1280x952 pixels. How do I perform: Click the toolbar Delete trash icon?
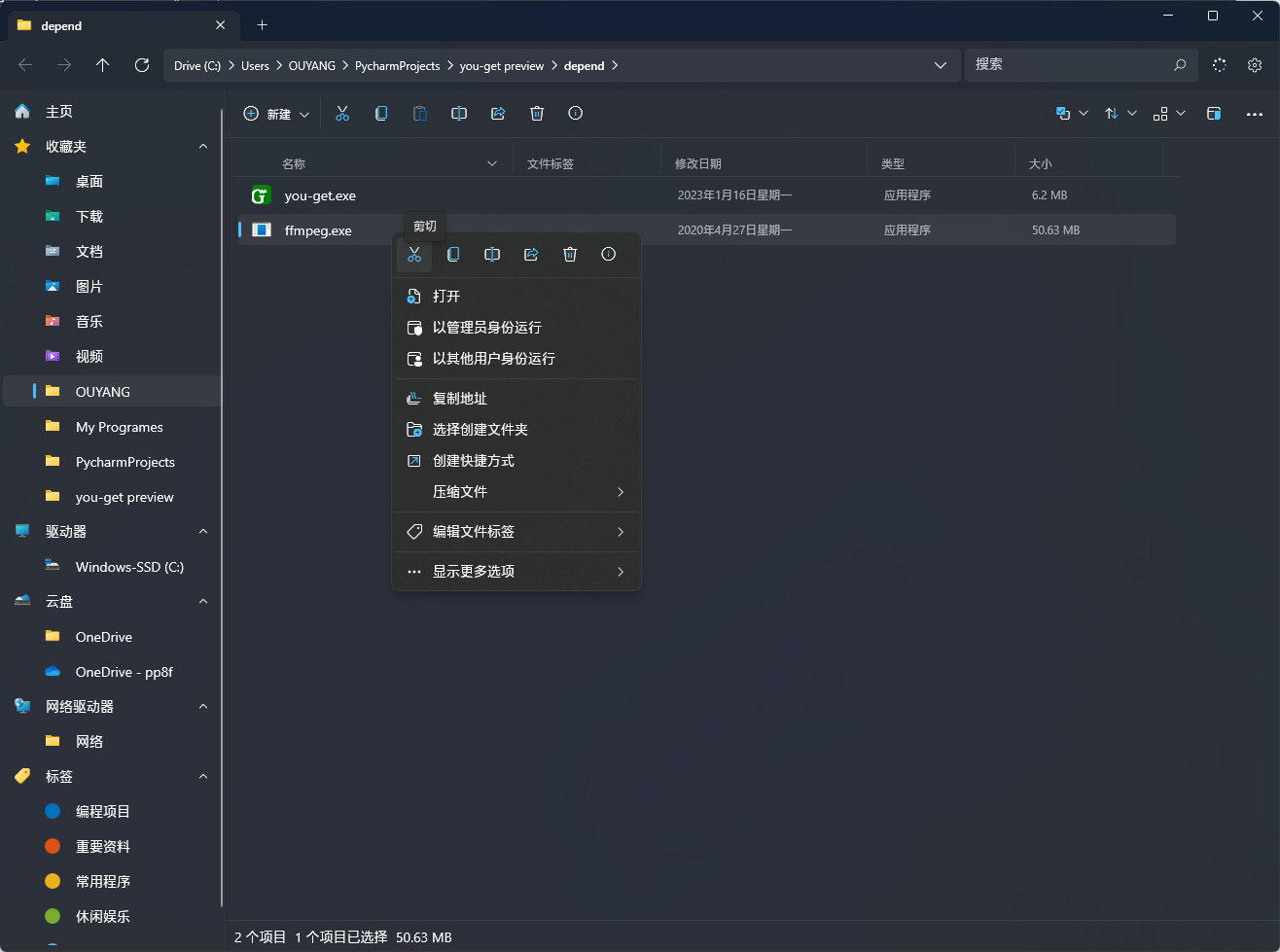537,114
